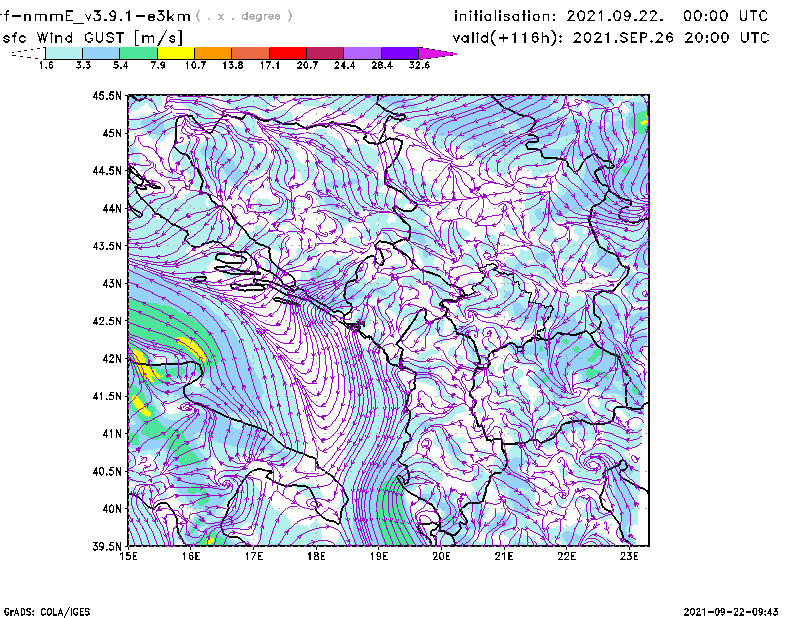Click the light cyan 1.6–3.3 legend swatch

64,53
